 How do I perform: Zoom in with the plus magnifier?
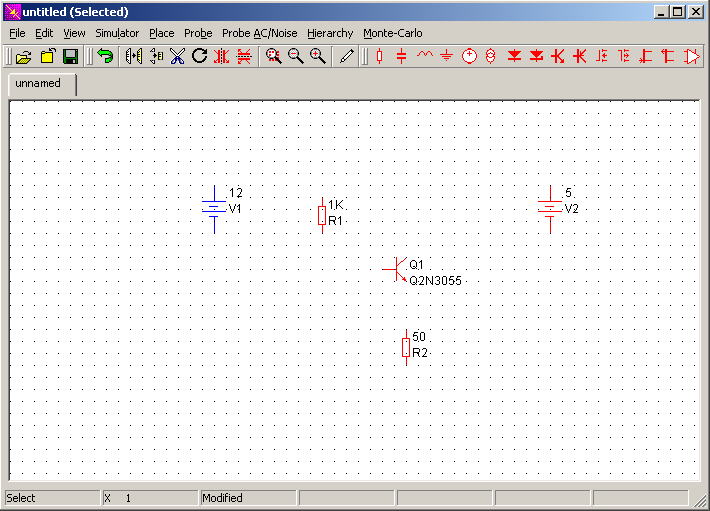pos(318,57)
